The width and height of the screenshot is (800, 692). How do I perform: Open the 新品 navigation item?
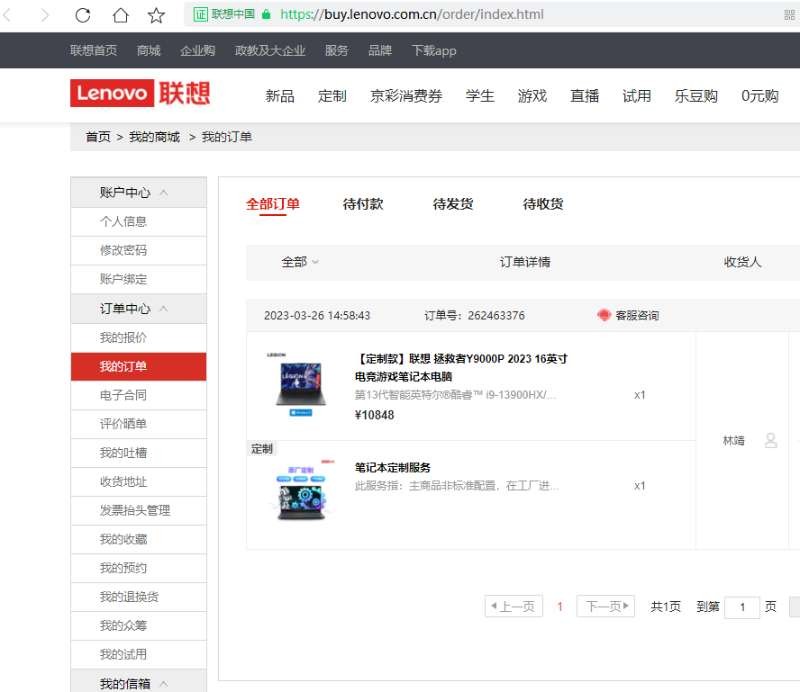[x=280, y=96]
